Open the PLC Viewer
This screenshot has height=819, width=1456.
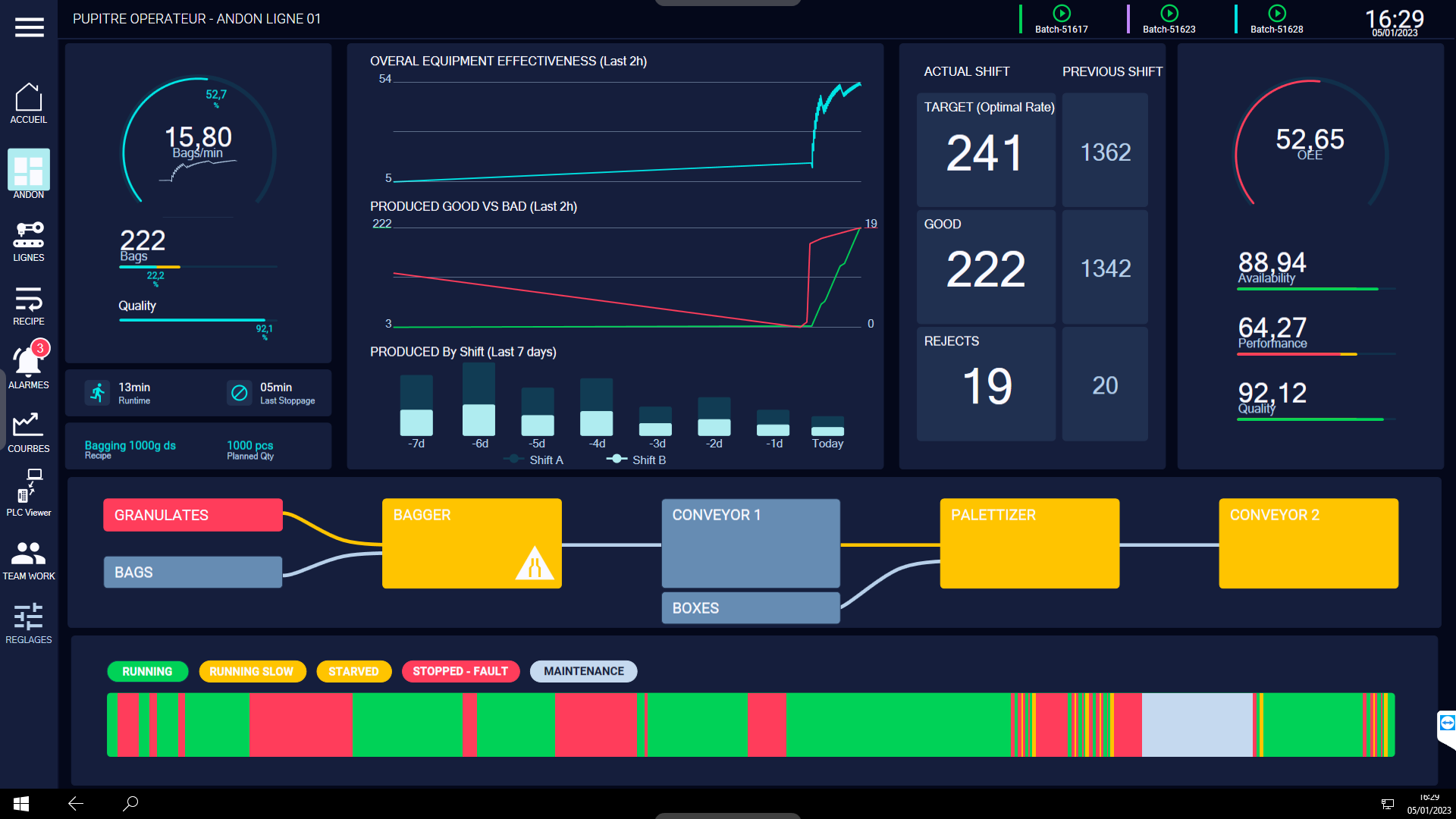click(29, 493)
